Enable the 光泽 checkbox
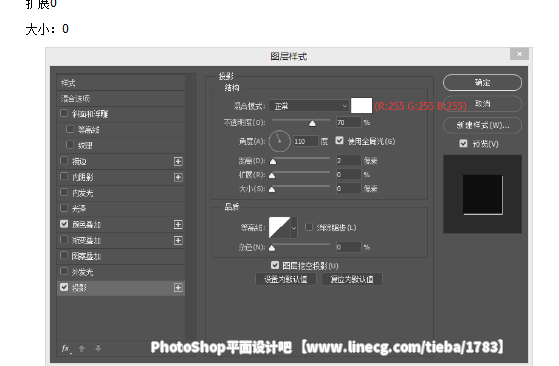Image resolution: width=559 pixels, height=366 pixels. coord(64,208)
